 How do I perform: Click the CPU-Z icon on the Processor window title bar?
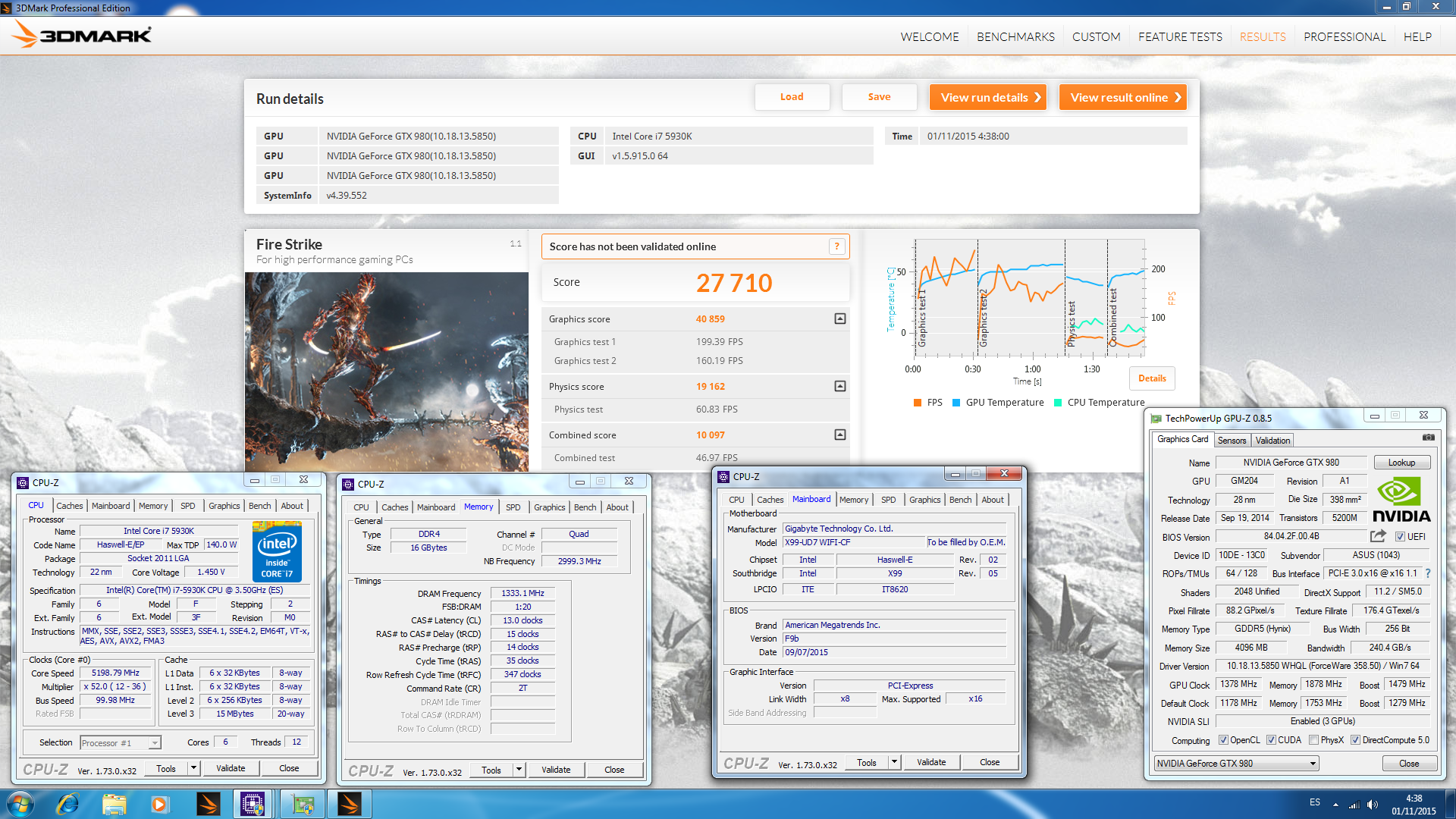(x=23, y=482)
